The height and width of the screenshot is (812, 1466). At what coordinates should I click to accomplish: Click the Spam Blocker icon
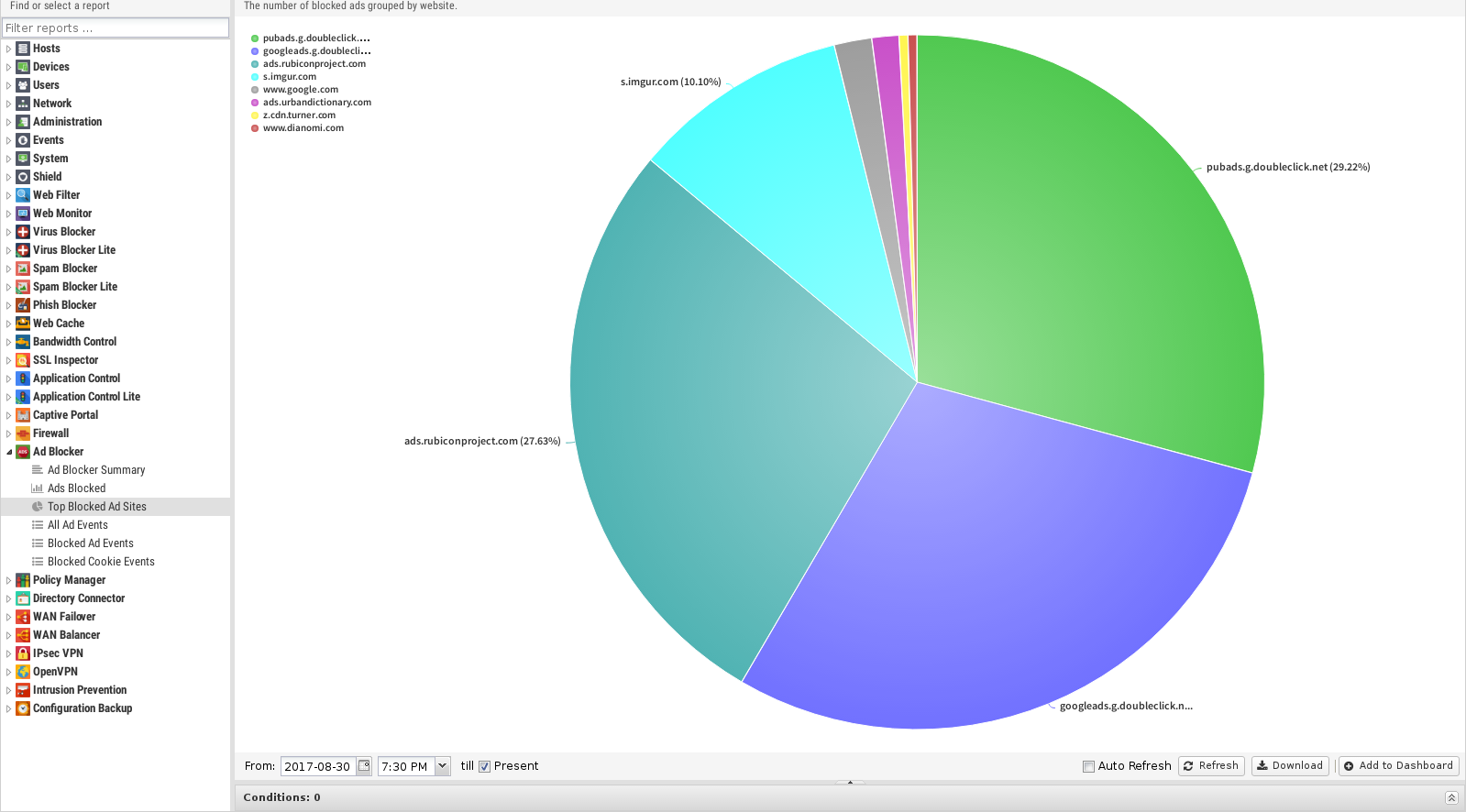23,269
